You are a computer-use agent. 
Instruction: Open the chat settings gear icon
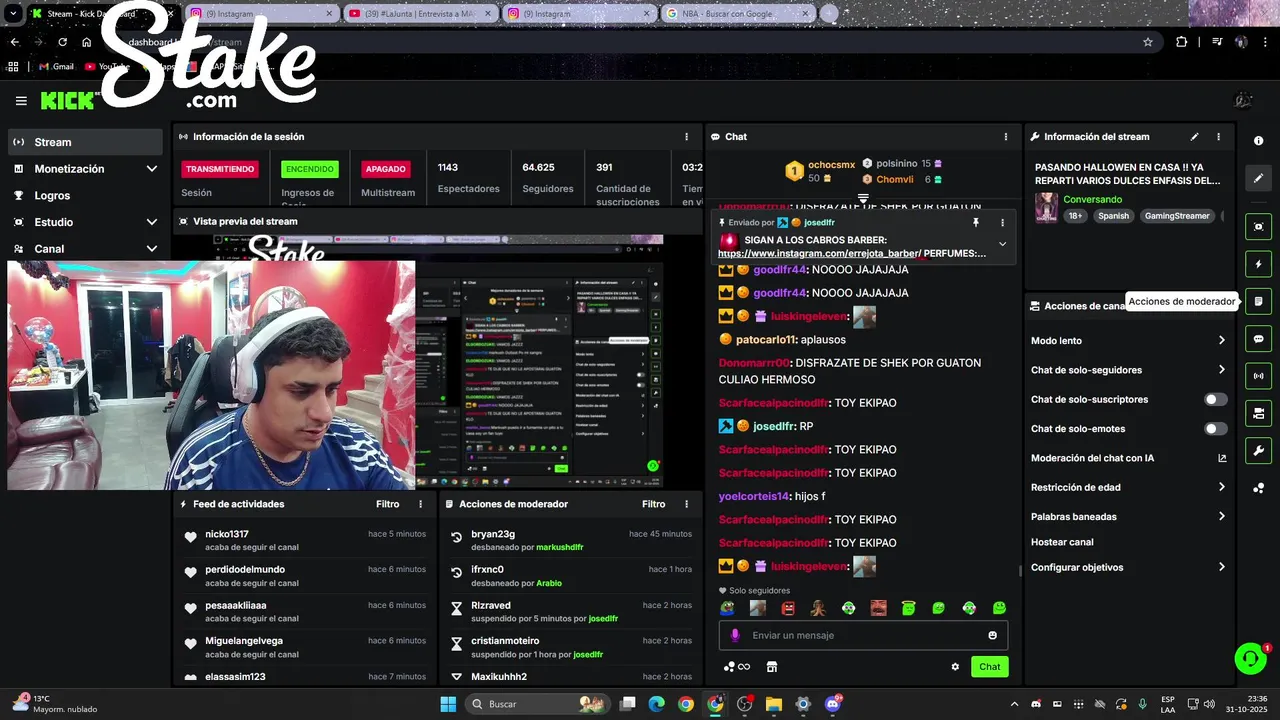[x=955, y=667]
